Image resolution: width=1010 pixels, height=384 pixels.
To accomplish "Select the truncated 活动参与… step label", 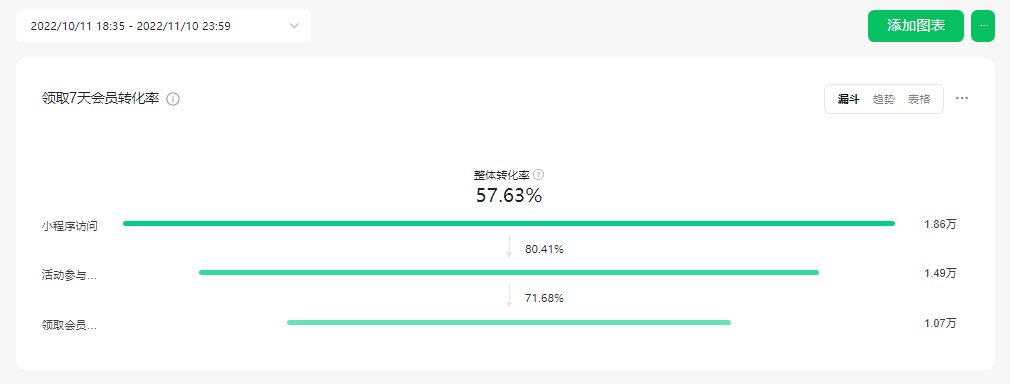I will pos(70,276).
